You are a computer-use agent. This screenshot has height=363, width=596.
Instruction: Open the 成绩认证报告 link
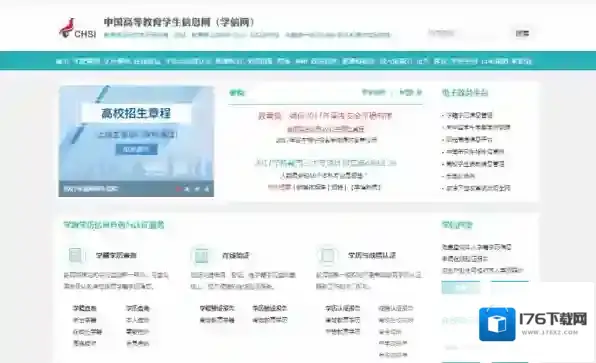(x=396, y=308)
